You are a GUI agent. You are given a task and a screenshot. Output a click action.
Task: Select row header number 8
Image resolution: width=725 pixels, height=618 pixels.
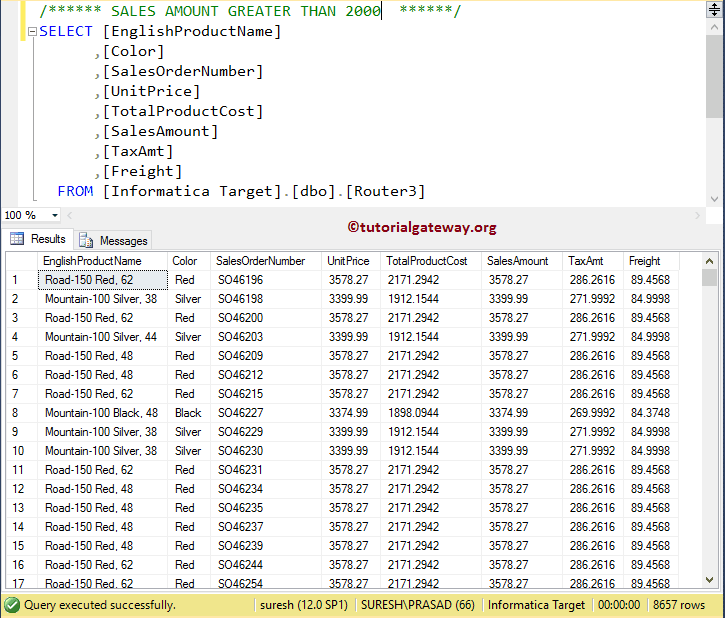[16, 413]
